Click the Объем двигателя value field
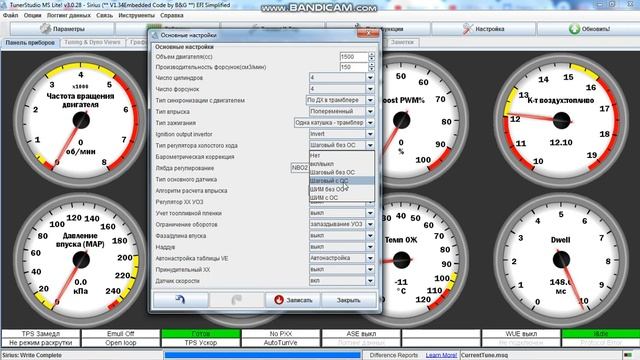 click(x=354, y=57)
